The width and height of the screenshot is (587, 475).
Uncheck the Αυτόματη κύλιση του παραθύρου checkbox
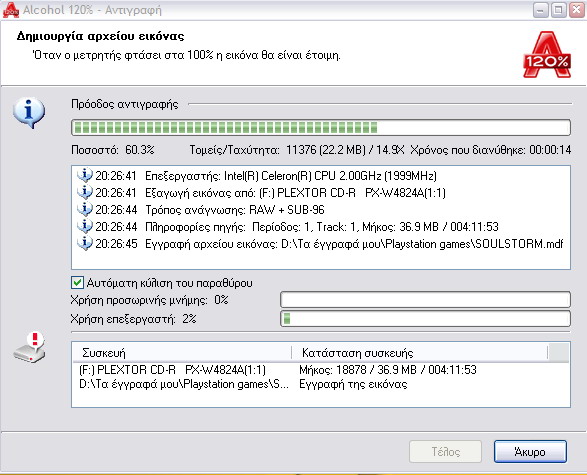pos(77,283)
